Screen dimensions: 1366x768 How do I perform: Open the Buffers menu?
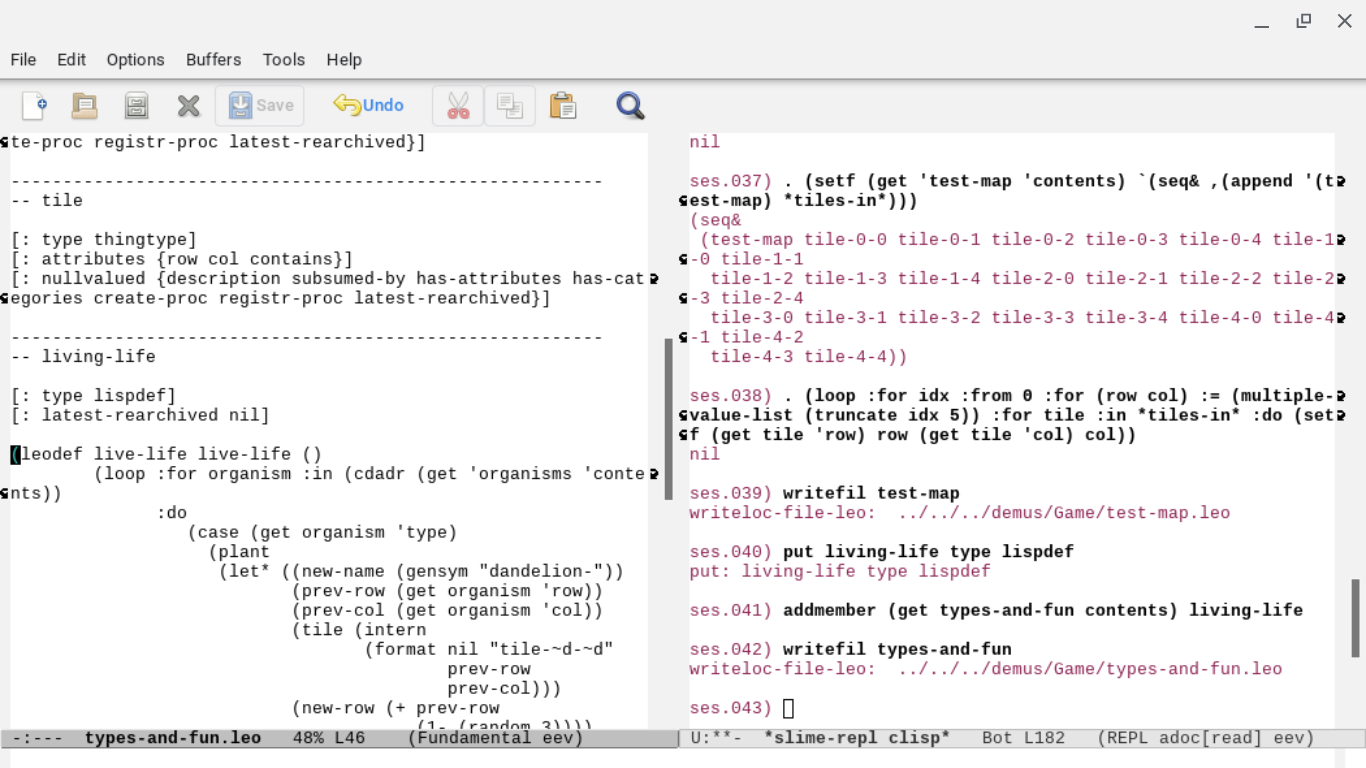point(213,60)
